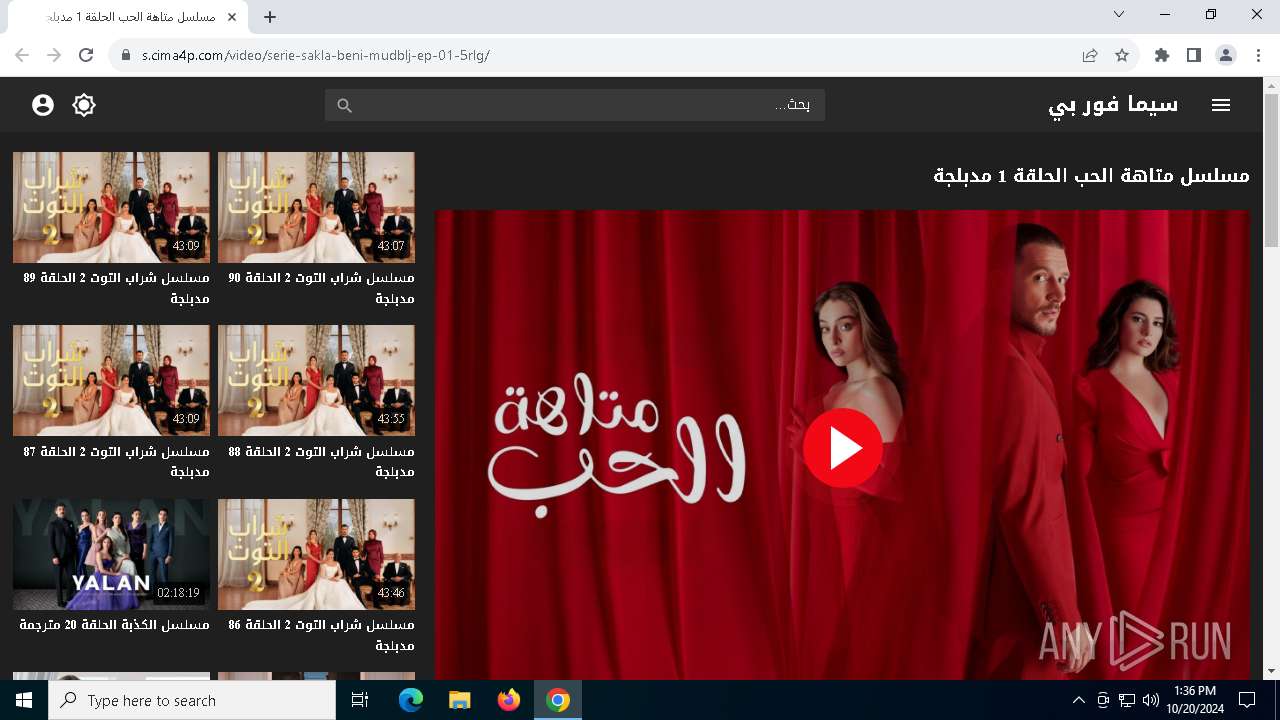Image resolution: width=1280 pixels, height=720 pixels.
Task: Reload the page with the refresh icon
Action: (x=86, y=55)
